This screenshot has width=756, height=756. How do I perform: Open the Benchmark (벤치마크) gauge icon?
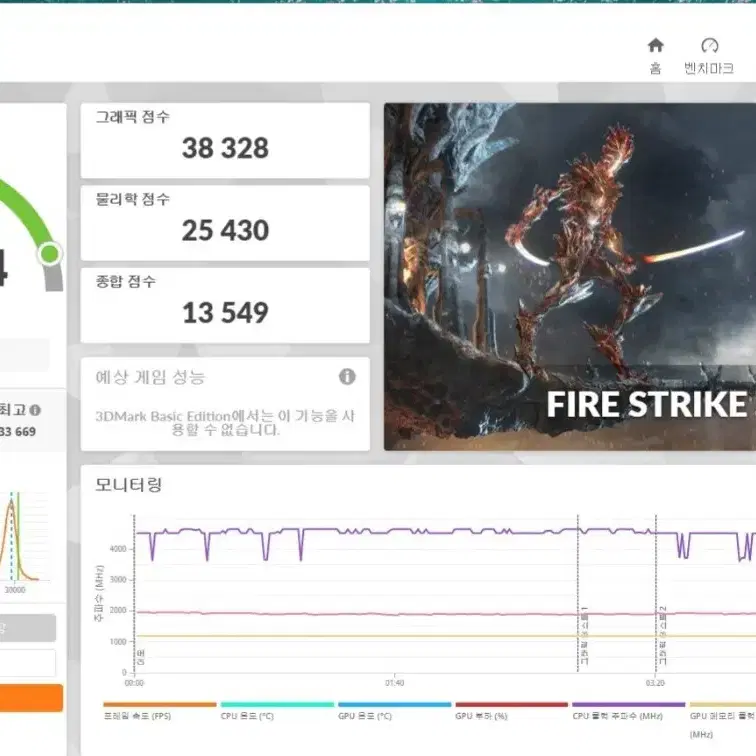709,46
